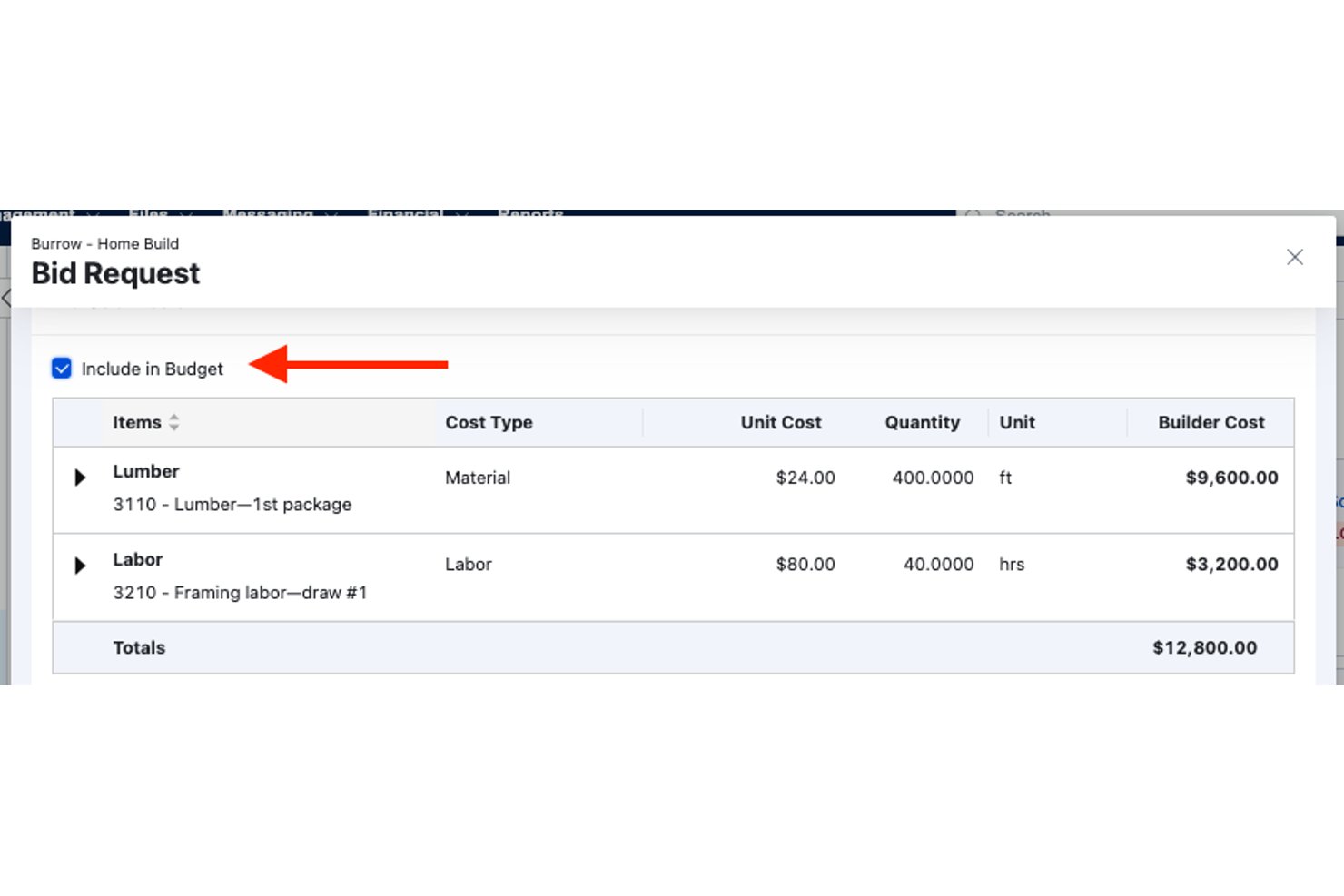The width and height of the screenshot is (1344, 896).
Task: Click the Builder Cost column header
Action: coord(1211,422)
